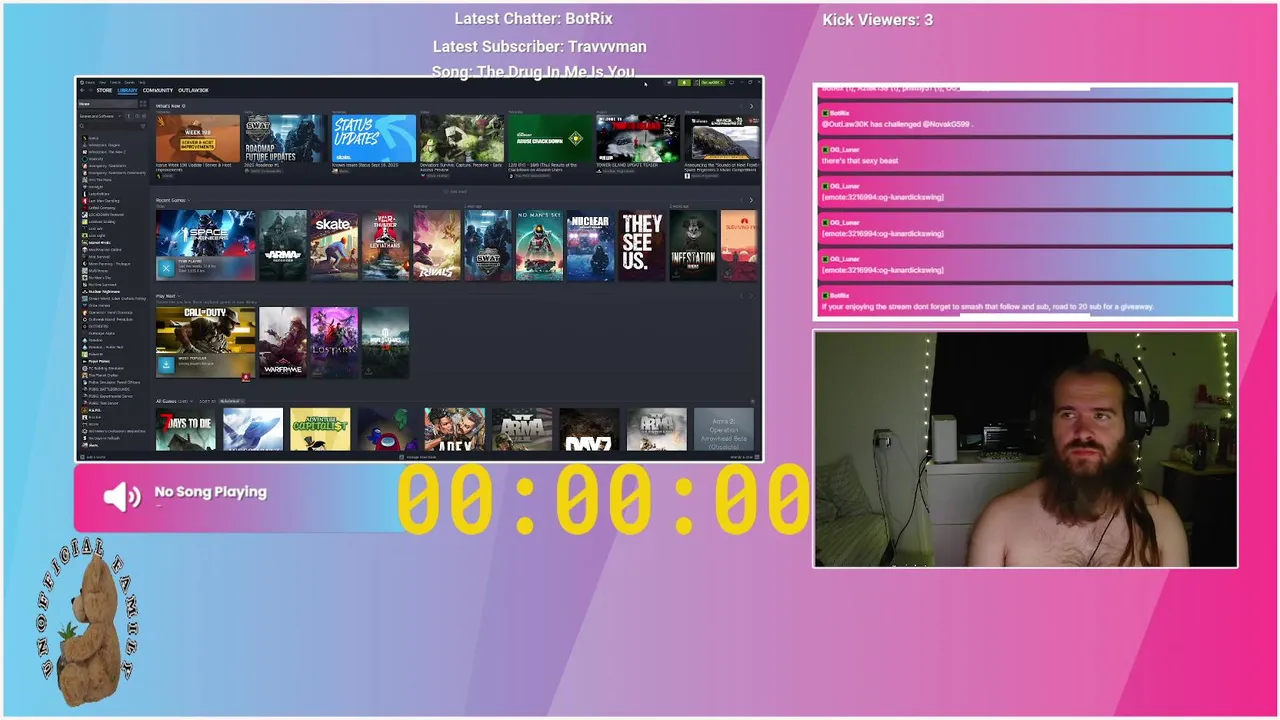
Task: Click Call of Duty download button
Action: [167, 365]
